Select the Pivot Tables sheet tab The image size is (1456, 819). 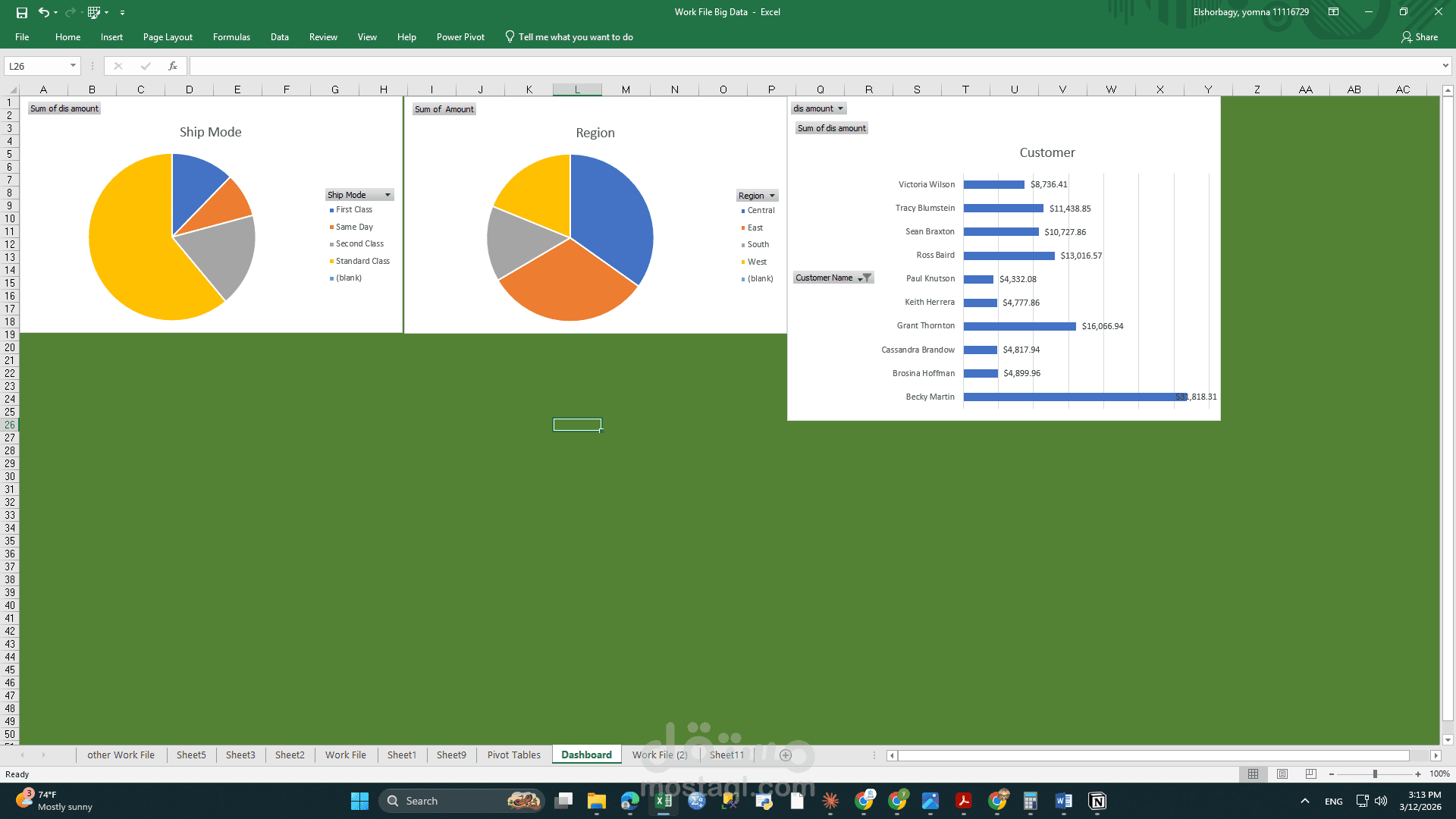[513, 755]
